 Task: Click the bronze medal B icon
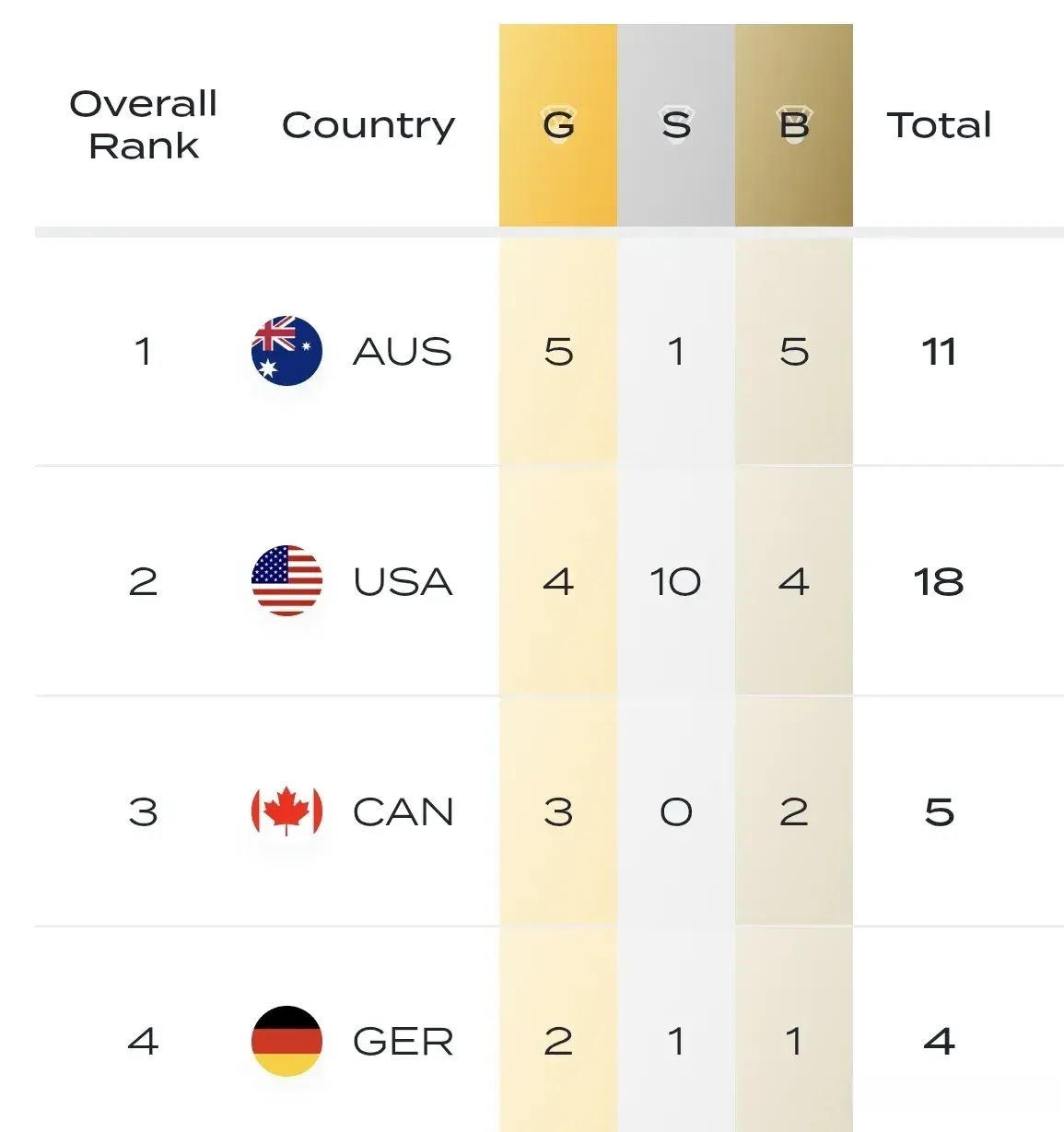click(x=794, y=124)
